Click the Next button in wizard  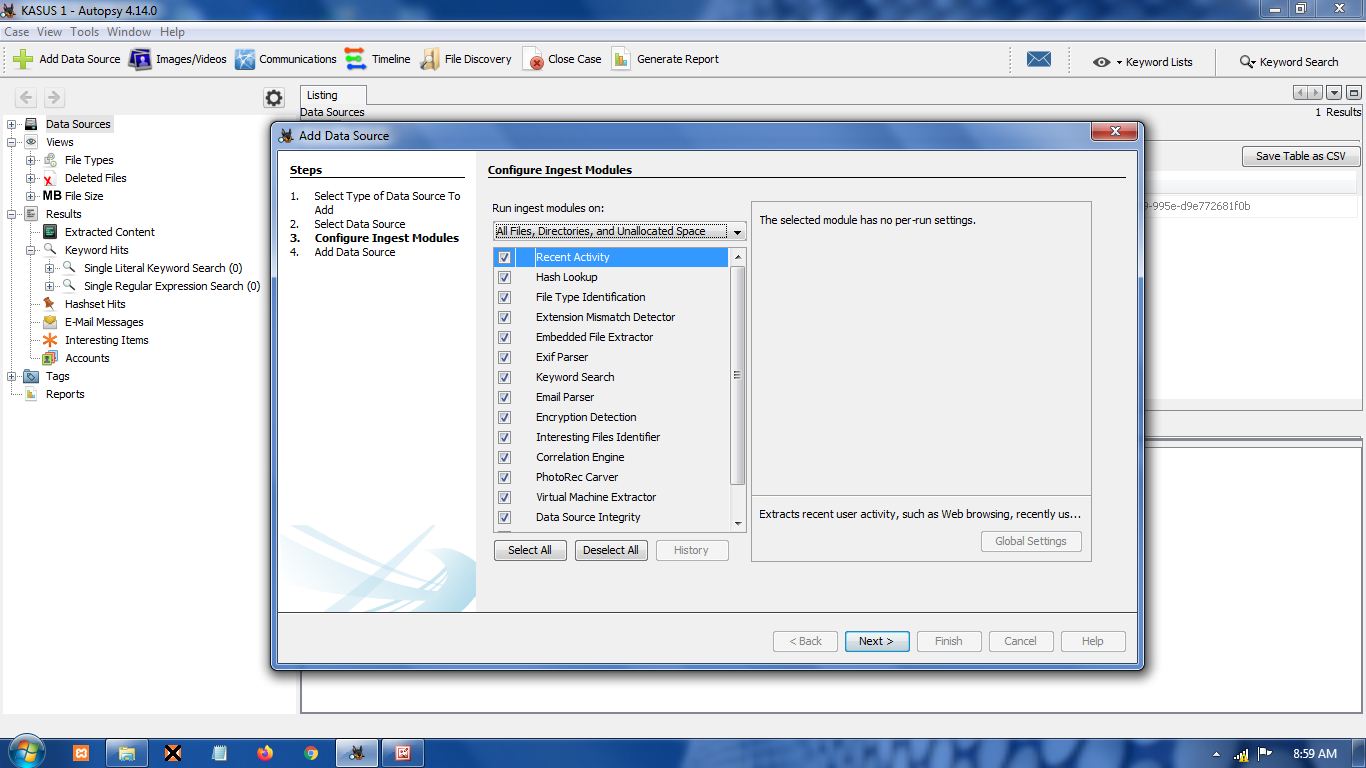click(x=876, y=641)
